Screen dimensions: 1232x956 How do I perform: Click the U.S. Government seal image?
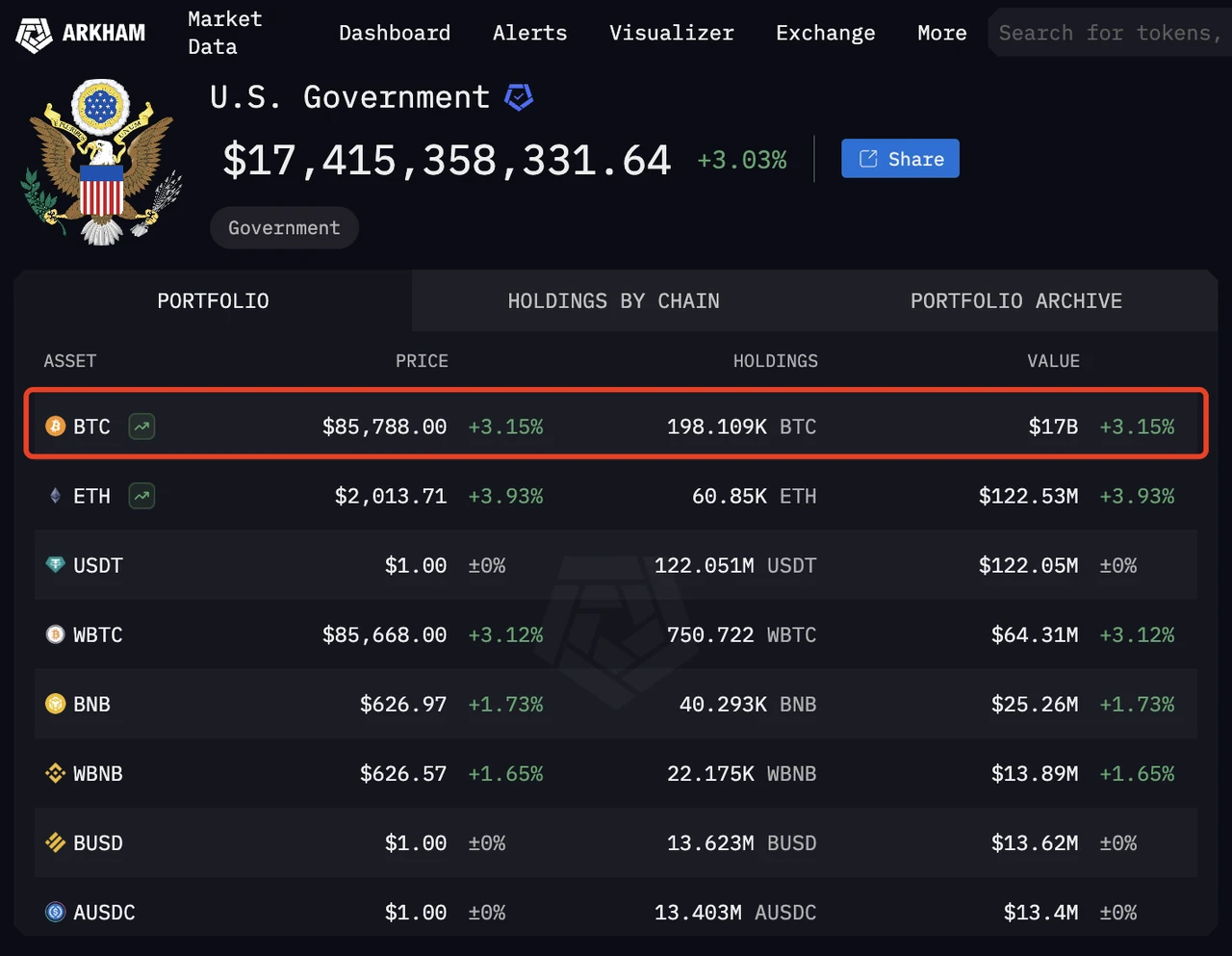pos(101,162)
